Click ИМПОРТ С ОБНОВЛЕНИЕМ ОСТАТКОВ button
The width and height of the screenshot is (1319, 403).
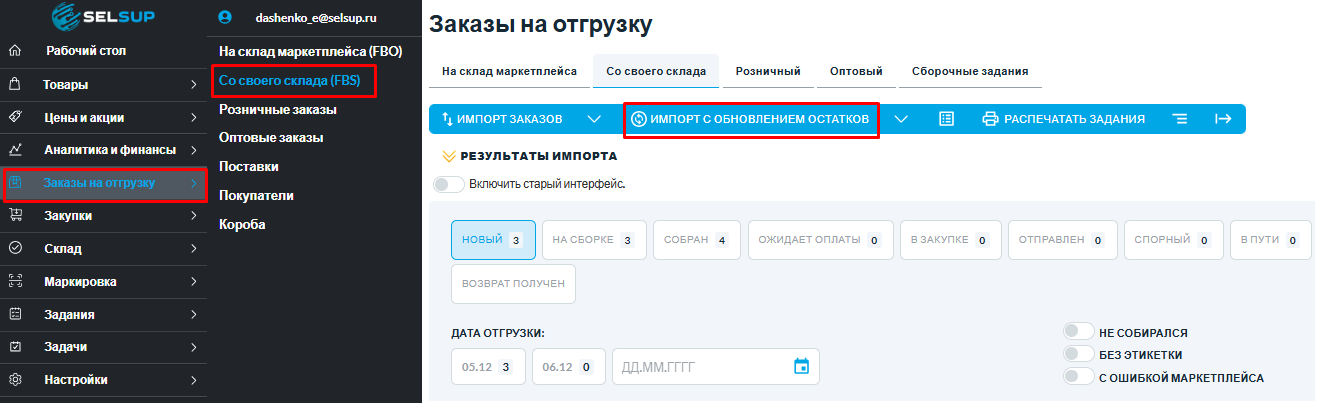[x=750, y=119]
